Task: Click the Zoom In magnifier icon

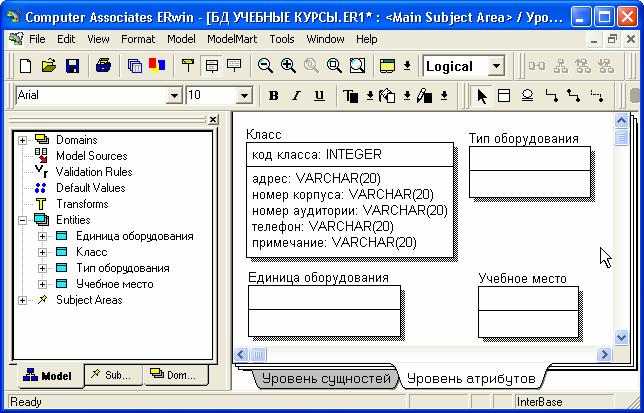Action: click(x=288, y=66)
